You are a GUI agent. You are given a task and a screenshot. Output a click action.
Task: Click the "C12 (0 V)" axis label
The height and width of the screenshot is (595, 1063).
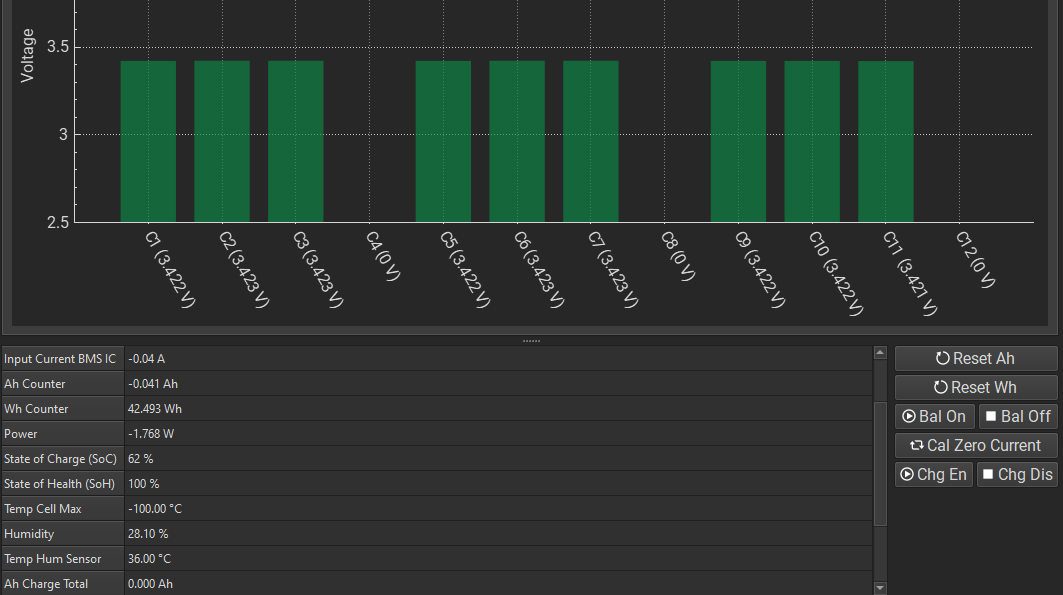click(x=976, y=260)
